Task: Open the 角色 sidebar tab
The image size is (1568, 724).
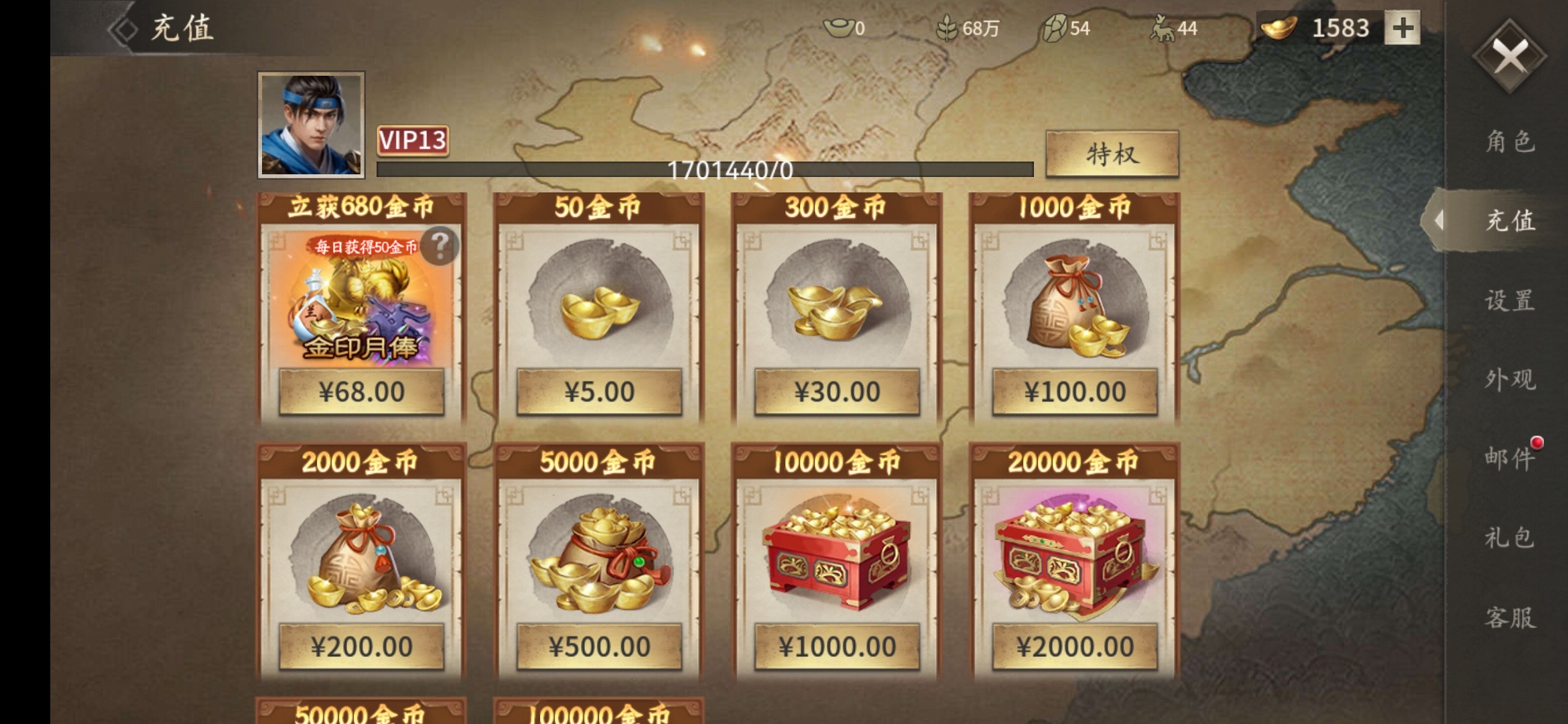Action: pos(1510,141)
